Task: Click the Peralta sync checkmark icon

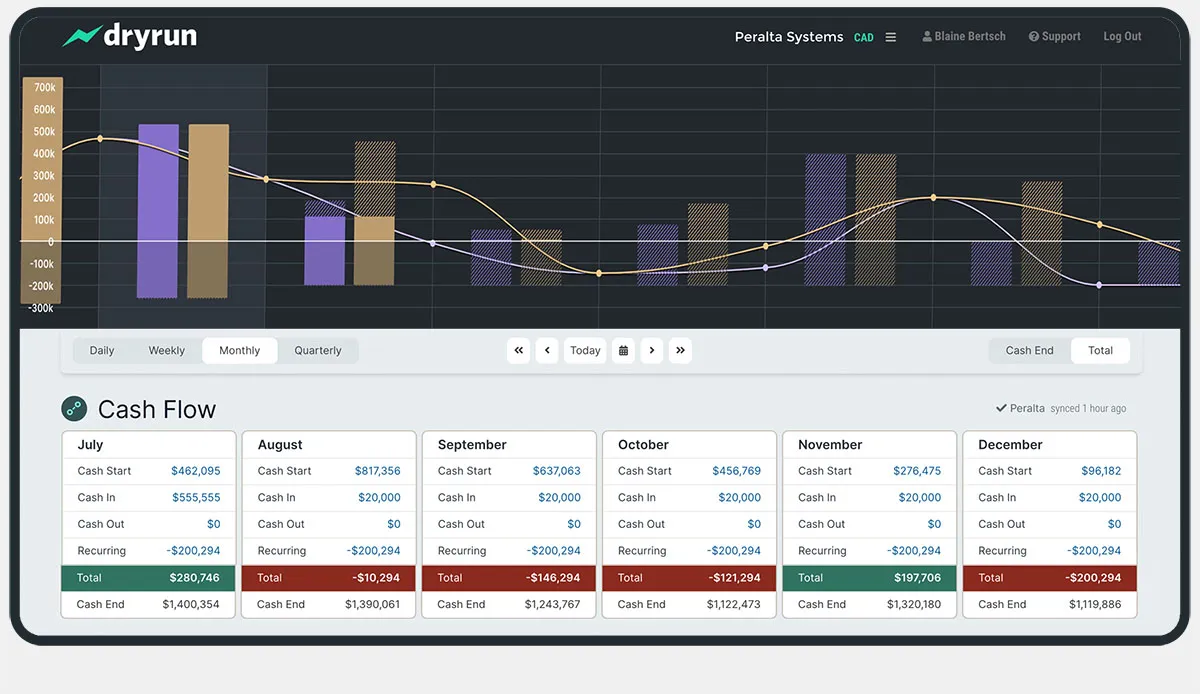Action: 1001,408
